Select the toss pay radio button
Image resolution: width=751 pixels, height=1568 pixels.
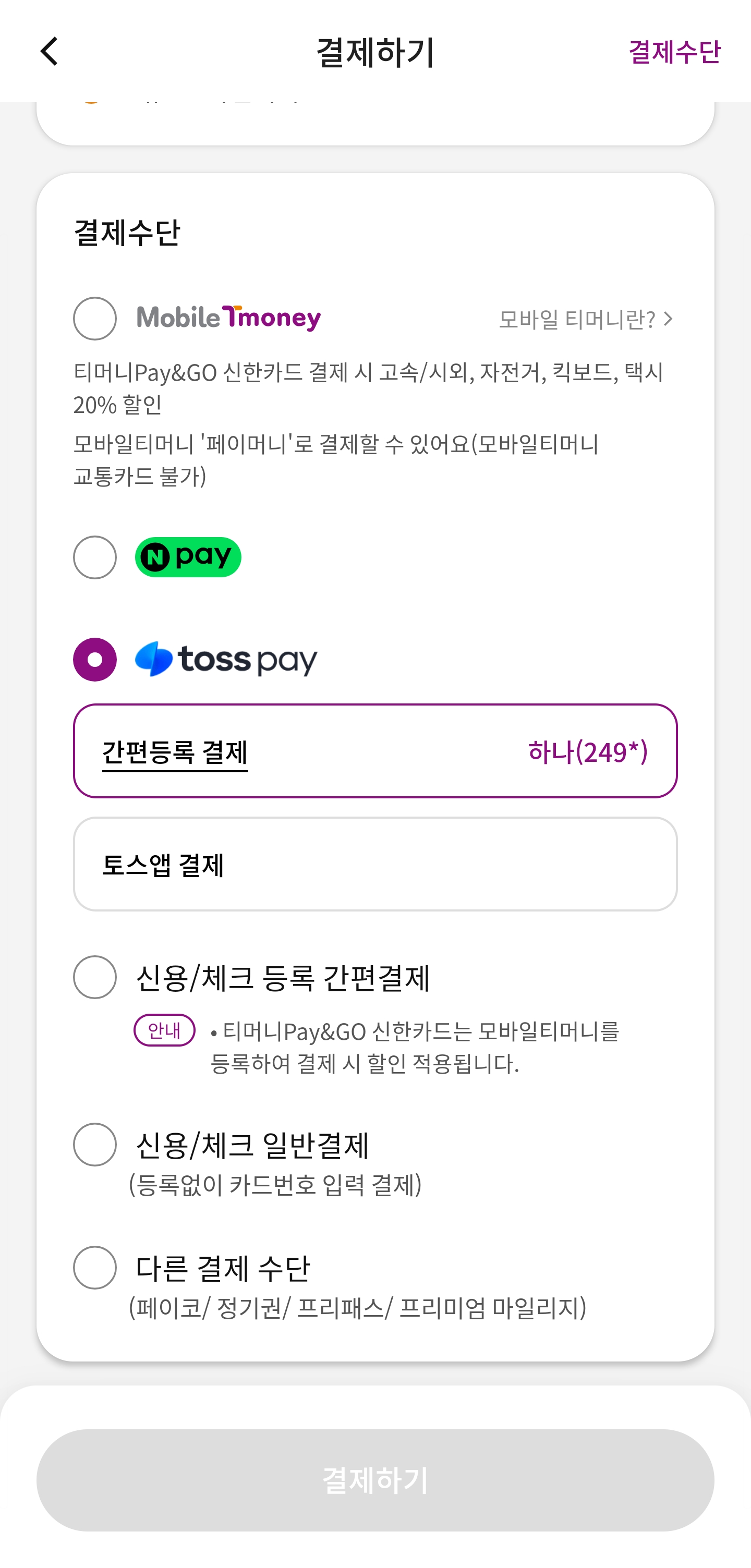pos(95,659)
